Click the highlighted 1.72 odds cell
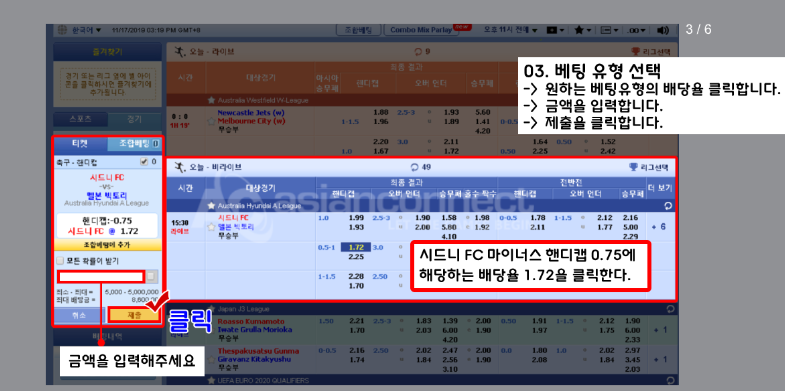The height and width of the screenshot is (391, 785). [x=355, y=247]
